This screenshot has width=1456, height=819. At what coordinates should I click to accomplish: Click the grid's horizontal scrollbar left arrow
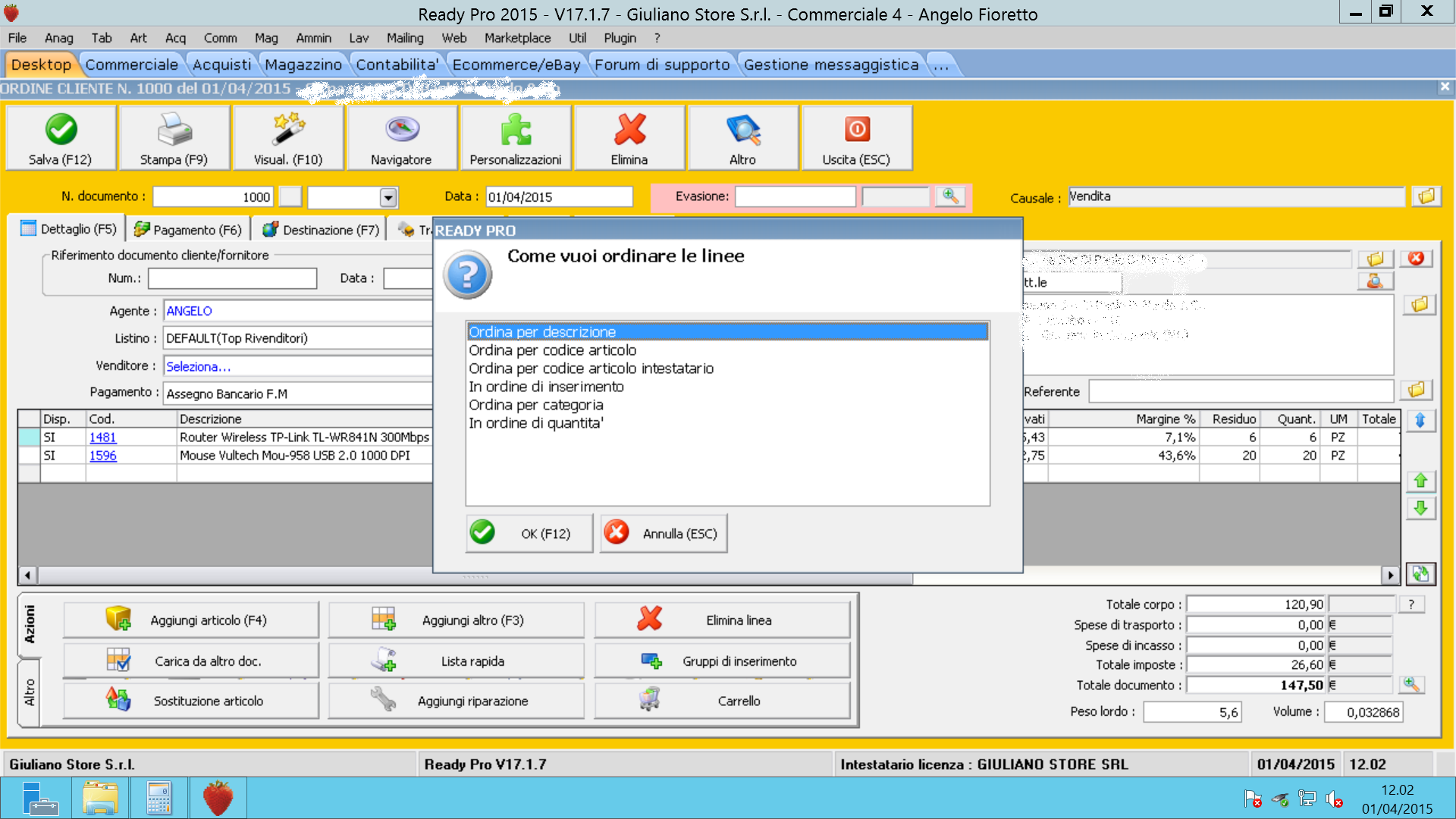point(27,575)
